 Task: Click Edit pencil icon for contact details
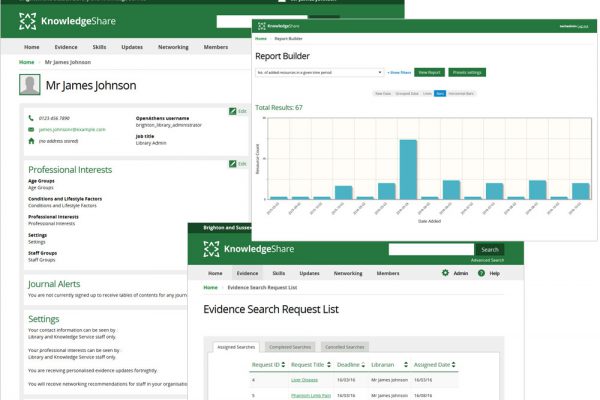pyautogui.click(x=233, y=111)
